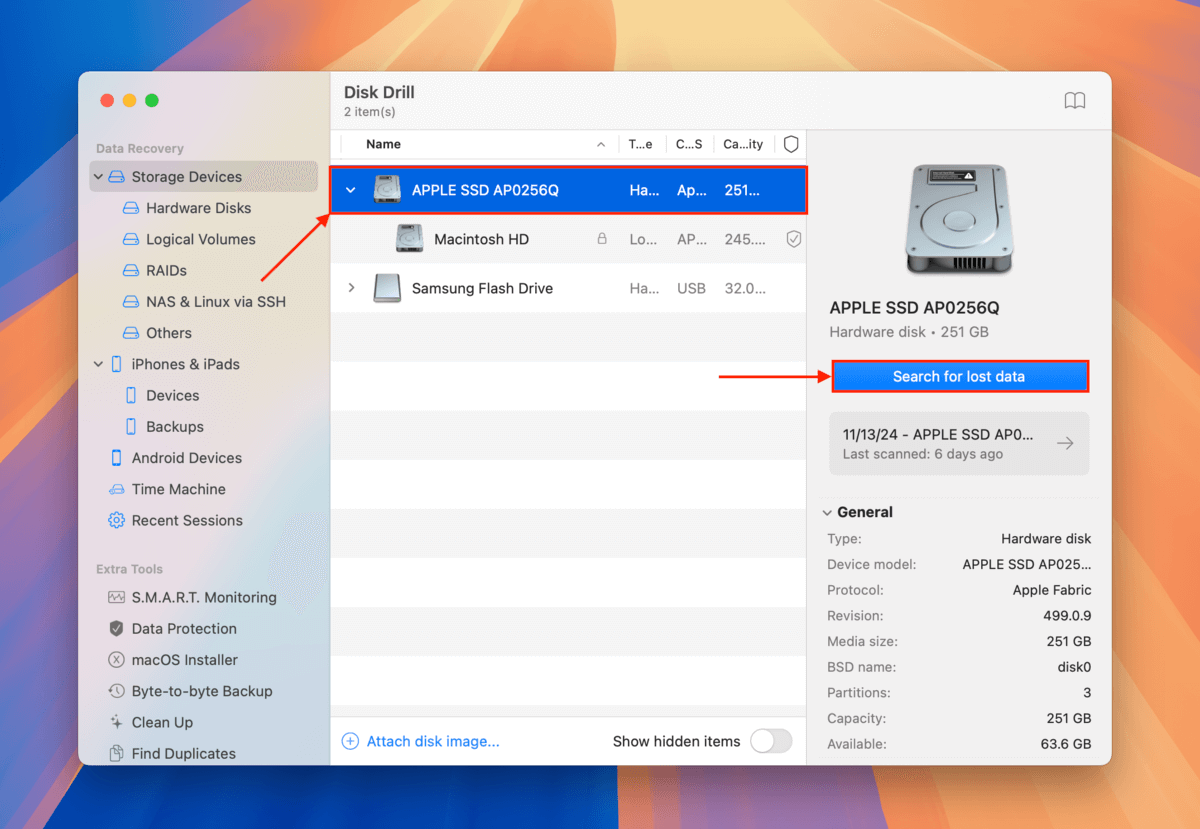Click the Recent Sessions gear icon

click(117, 520)
